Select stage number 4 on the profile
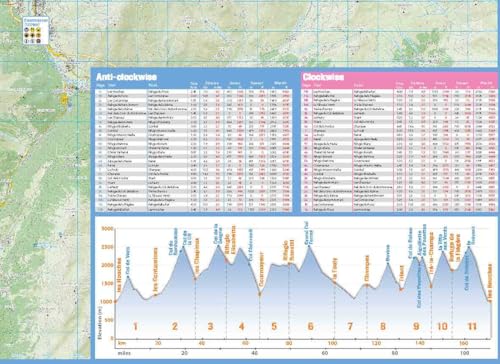This screenshot has width=500, height=364. [242, 326]
